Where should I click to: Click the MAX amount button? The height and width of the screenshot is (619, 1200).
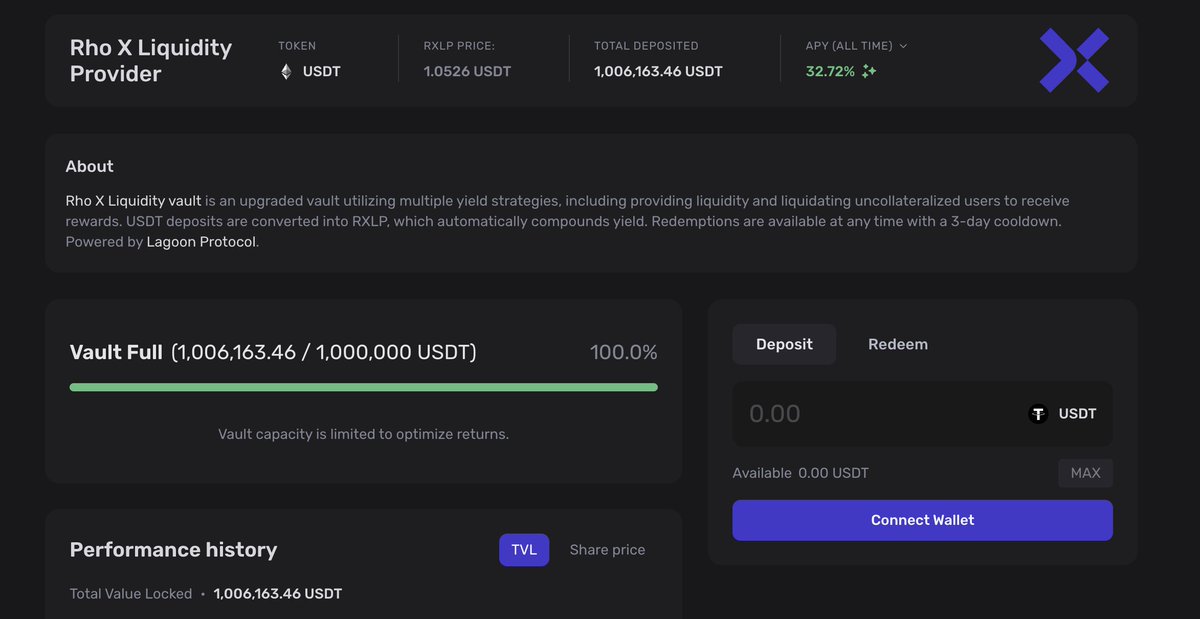(x=1085, y=473)
